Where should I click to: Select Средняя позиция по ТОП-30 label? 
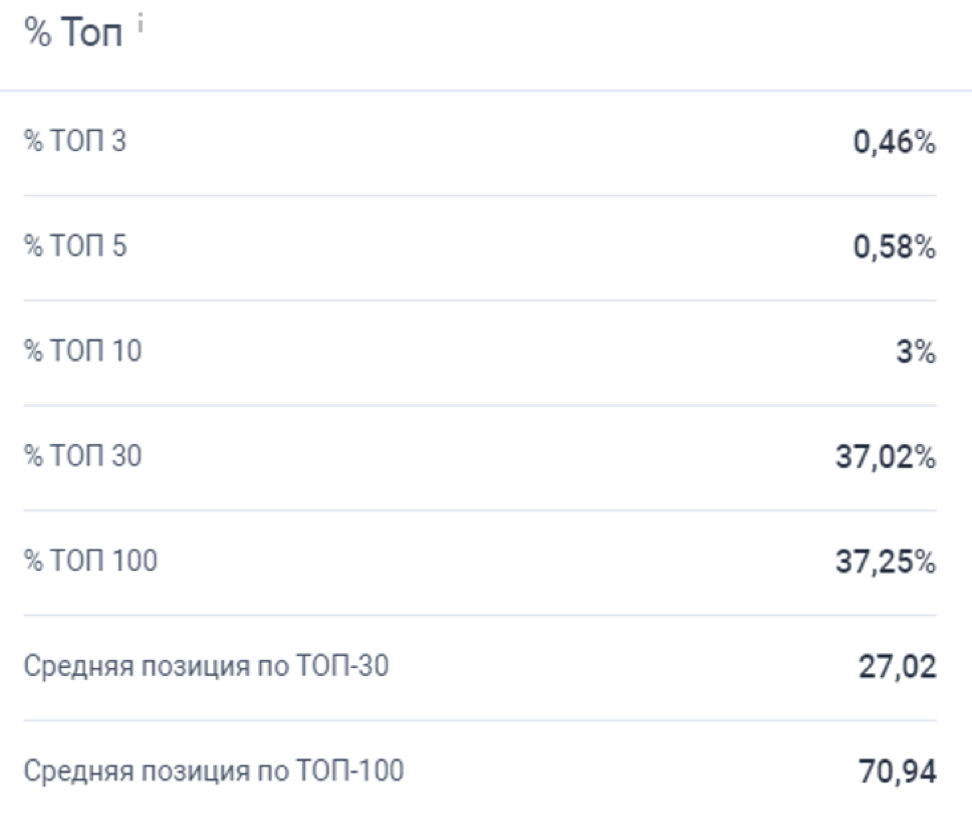(205, 667)
